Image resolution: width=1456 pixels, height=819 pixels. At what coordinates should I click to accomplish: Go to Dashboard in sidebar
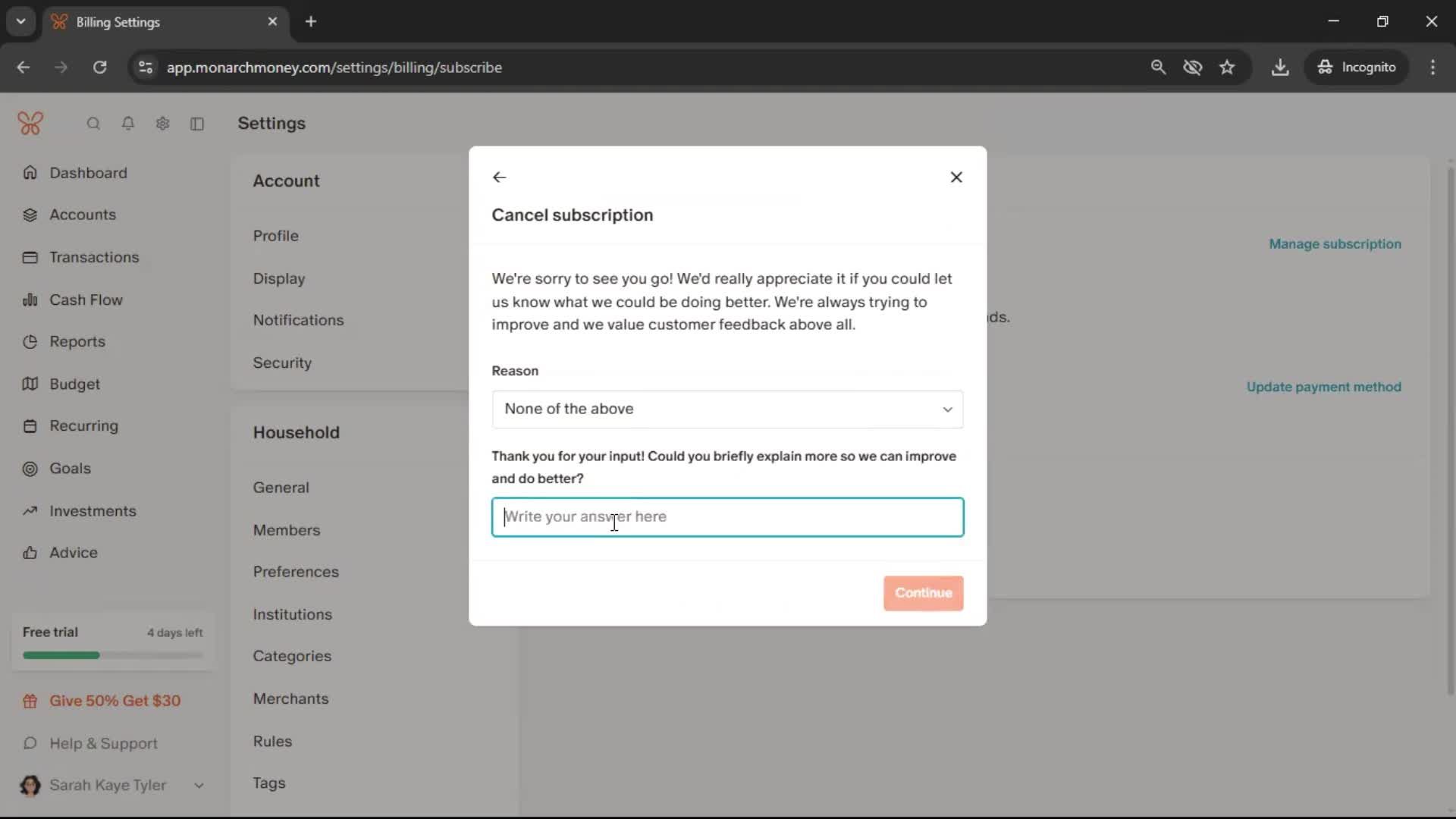[88, 173]
